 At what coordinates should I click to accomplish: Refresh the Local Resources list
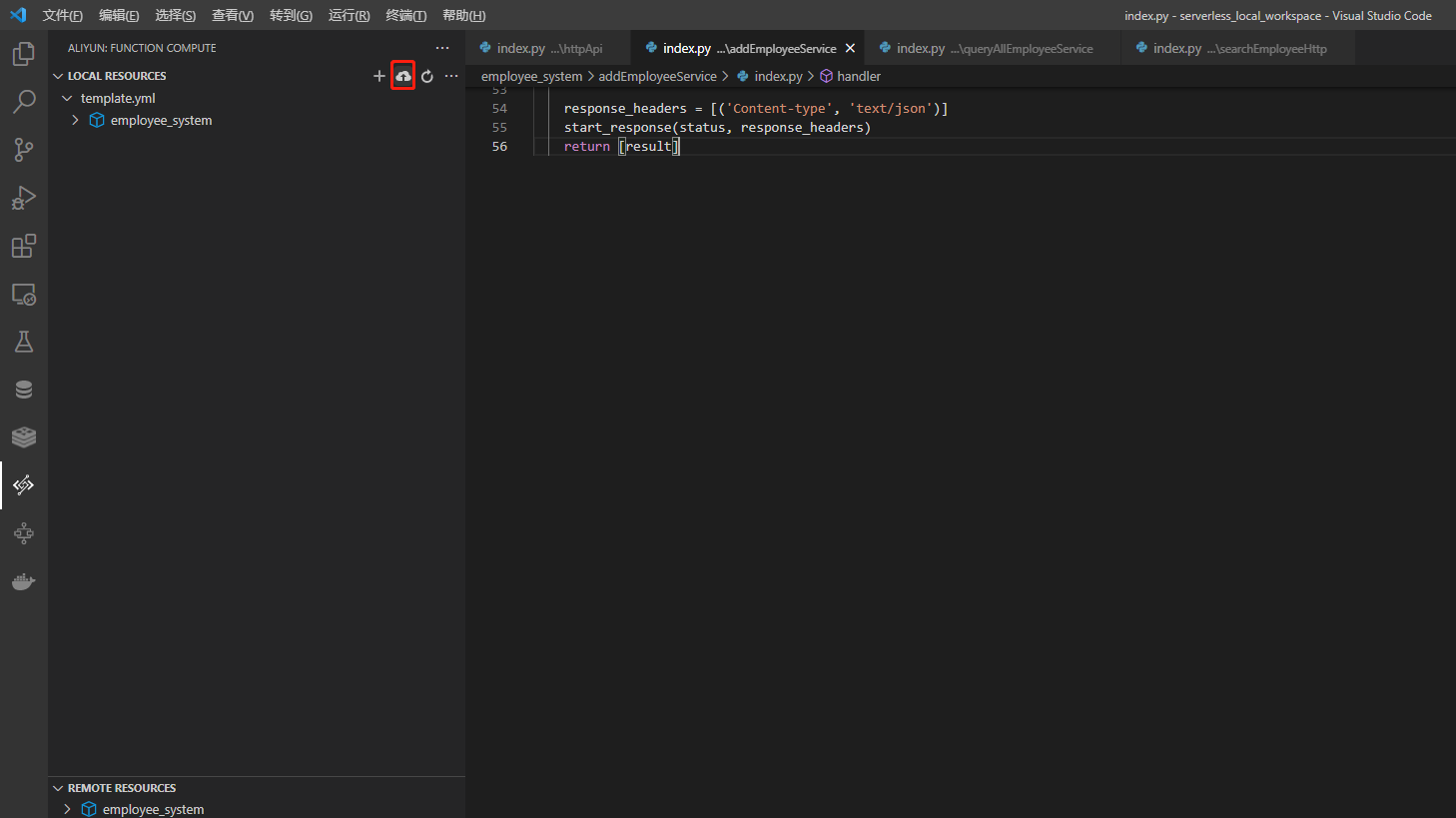click(427, 76)
